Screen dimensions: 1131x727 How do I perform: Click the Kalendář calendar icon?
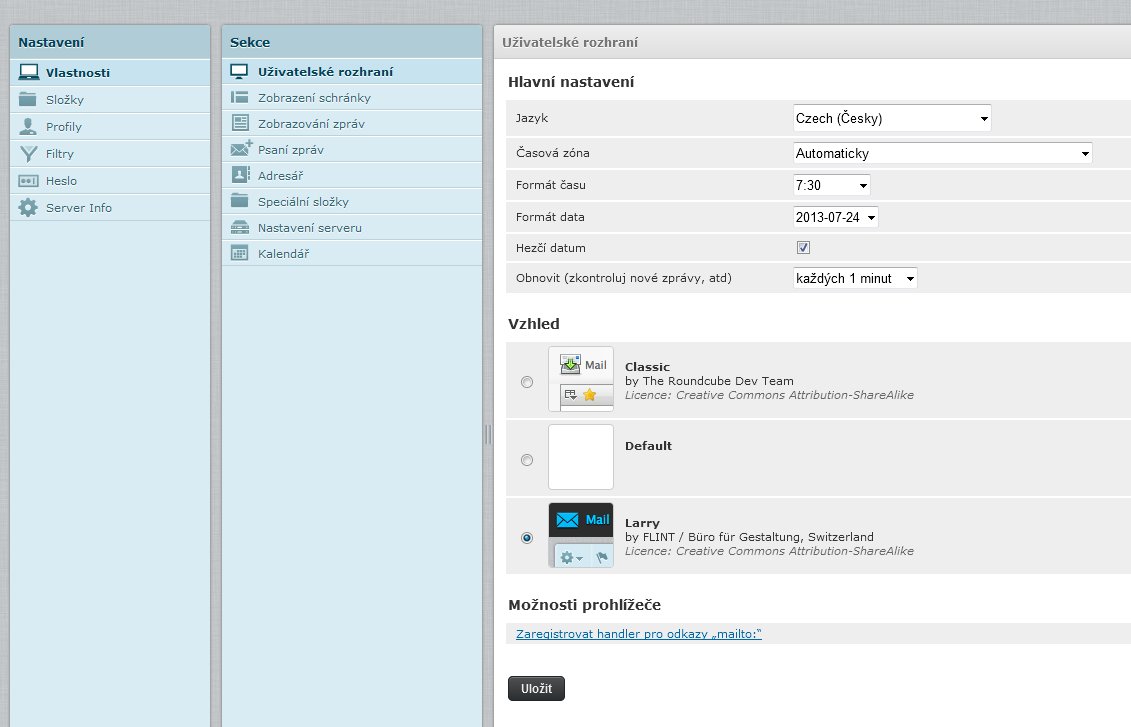pos(240,254)
